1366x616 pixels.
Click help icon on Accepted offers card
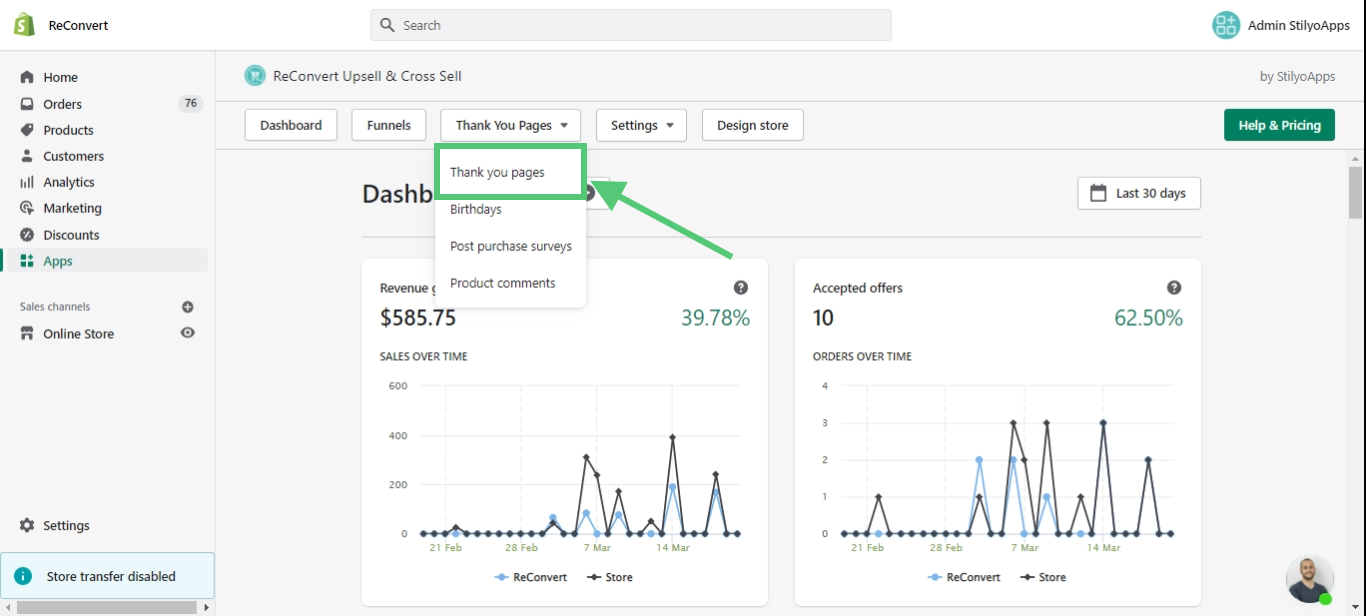coord(1174,288)
